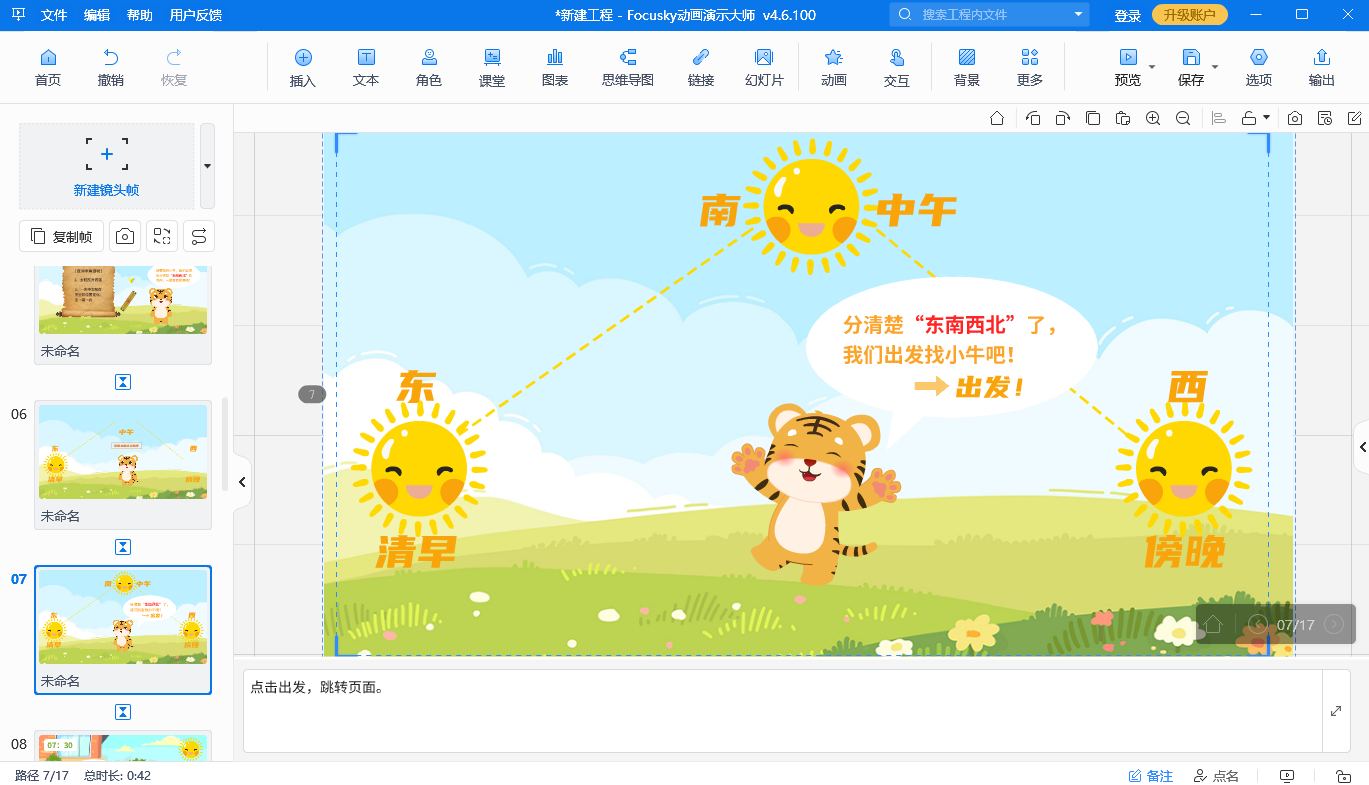Paste using the canvas toolbar icon

click(x=1123, y=118)
